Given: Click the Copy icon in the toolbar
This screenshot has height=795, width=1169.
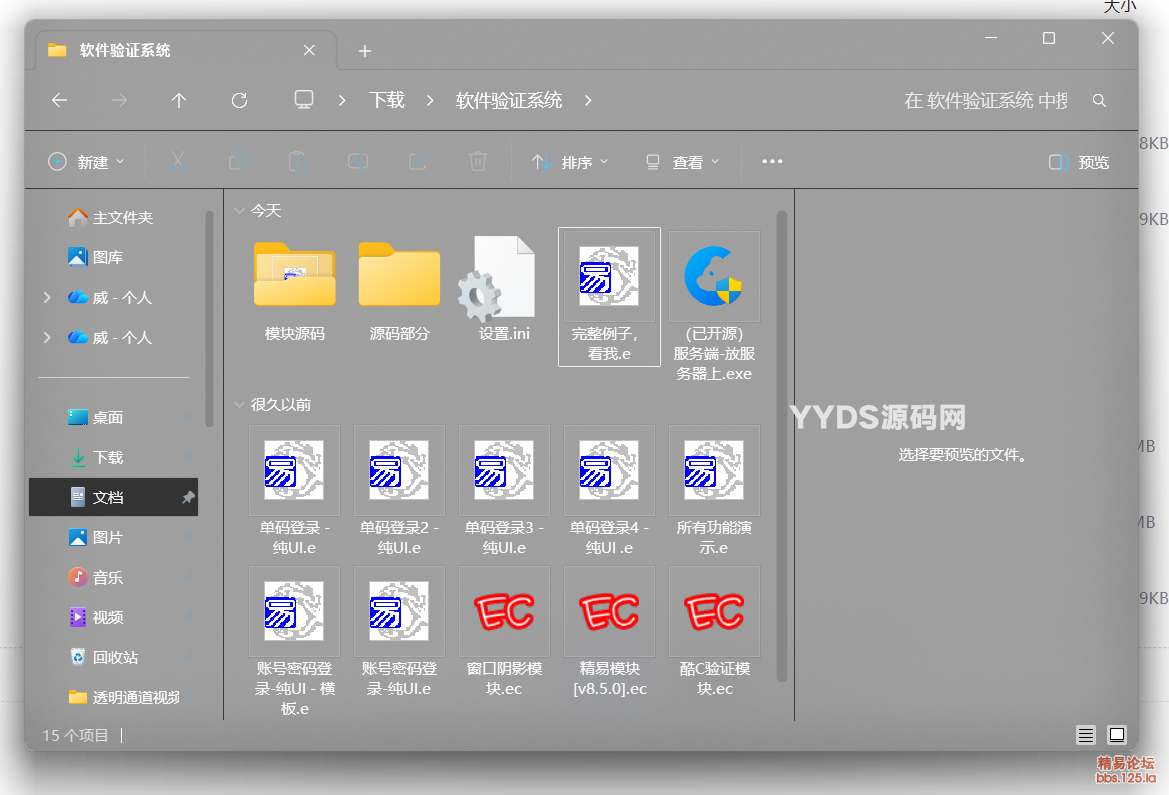Looking at the screenshot, I should pos(236,161).
